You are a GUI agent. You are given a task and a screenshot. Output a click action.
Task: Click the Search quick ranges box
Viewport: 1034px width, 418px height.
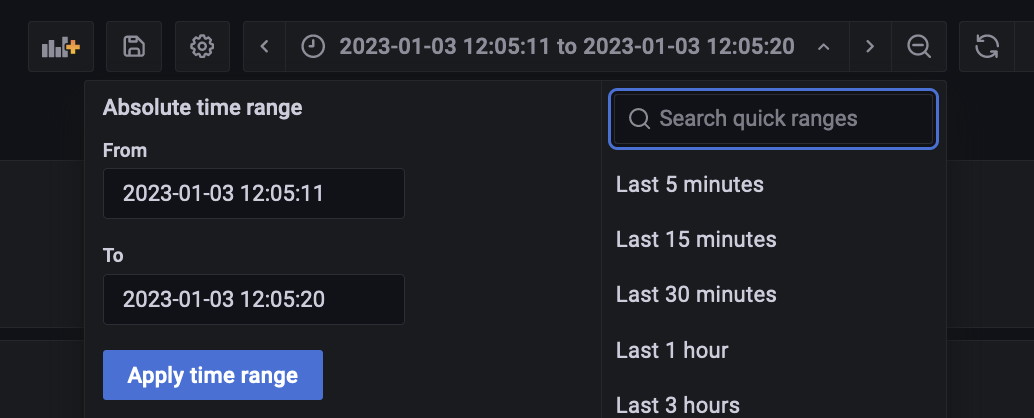coord(774,119)
